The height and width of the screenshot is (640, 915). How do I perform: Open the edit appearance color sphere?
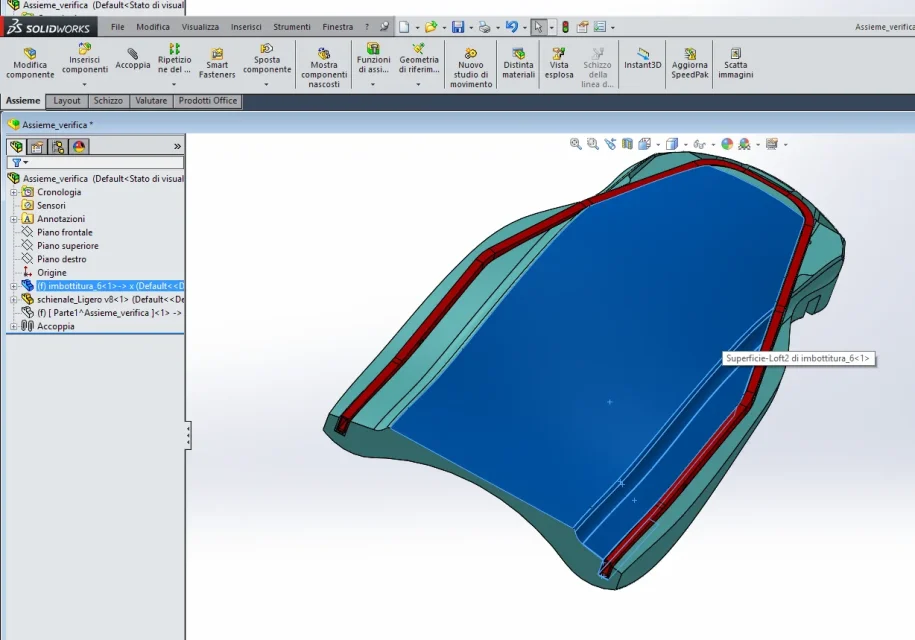click(x=727, y=144)
